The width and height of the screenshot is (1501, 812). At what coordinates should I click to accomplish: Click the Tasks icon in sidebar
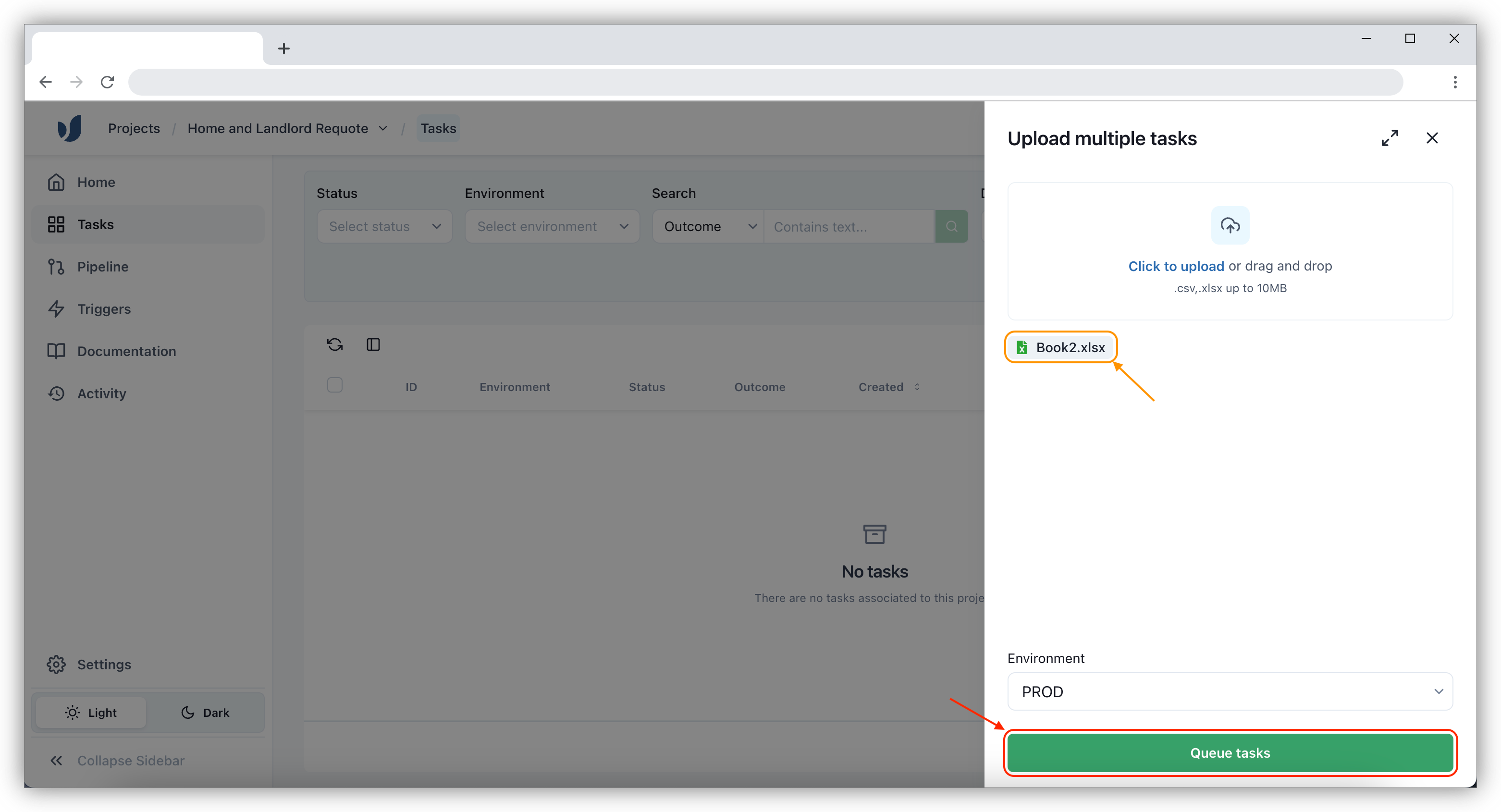[x=56, y=224]
